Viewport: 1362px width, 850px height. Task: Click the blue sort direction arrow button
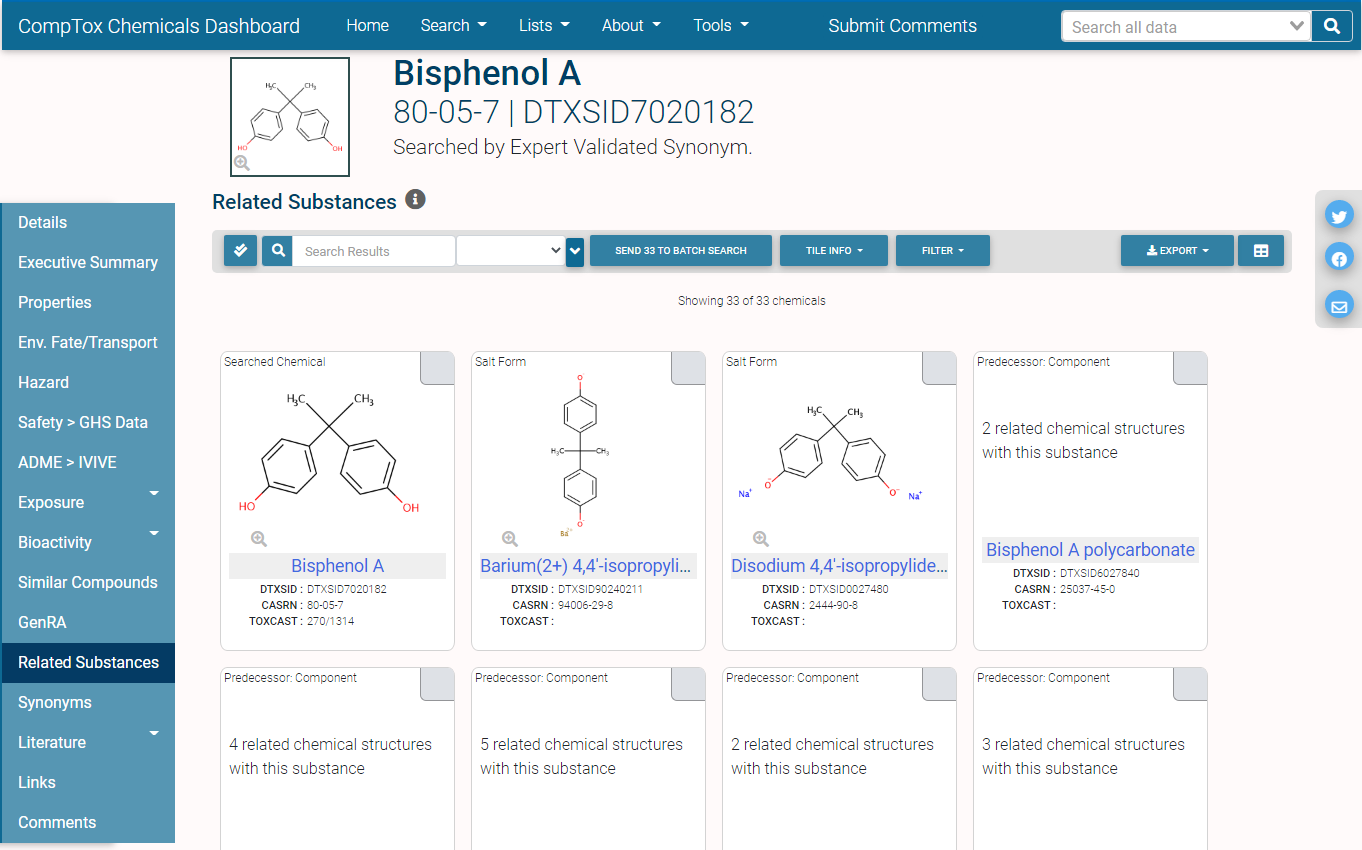point(575,251)
